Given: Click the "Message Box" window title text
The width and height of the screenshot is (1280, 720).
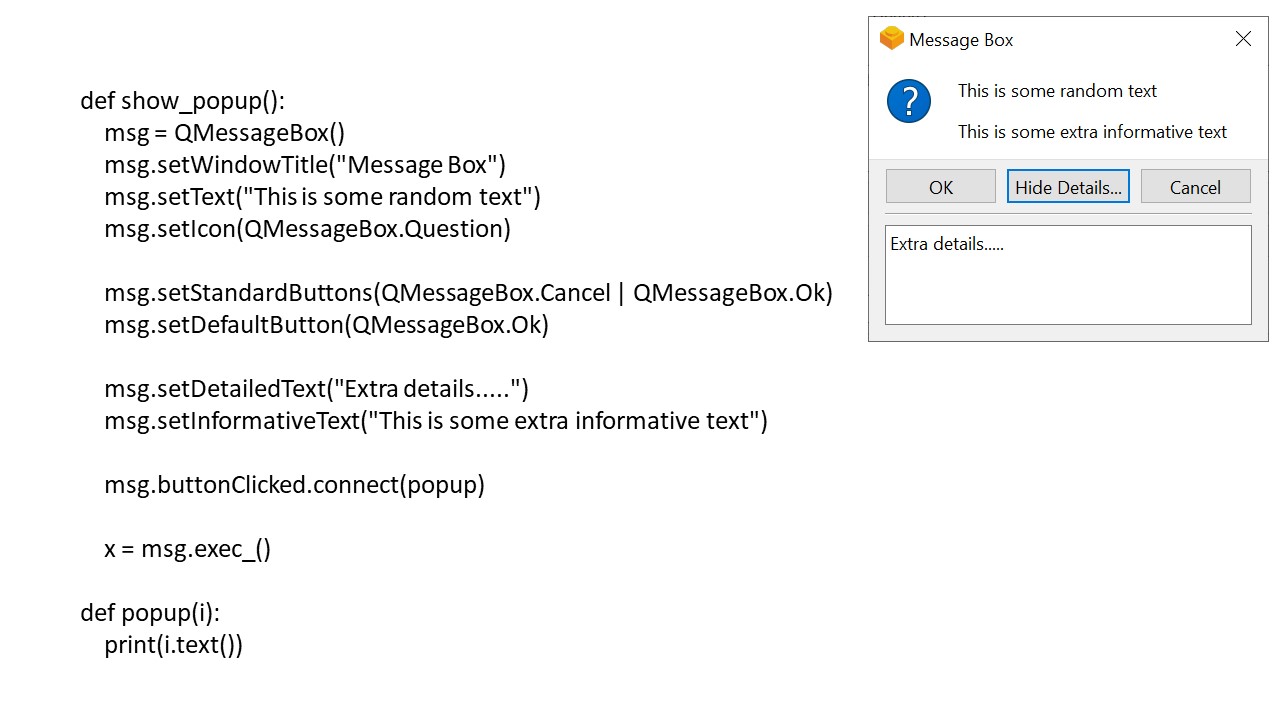Looking at the screenshot, I should (x=961, y=40).
